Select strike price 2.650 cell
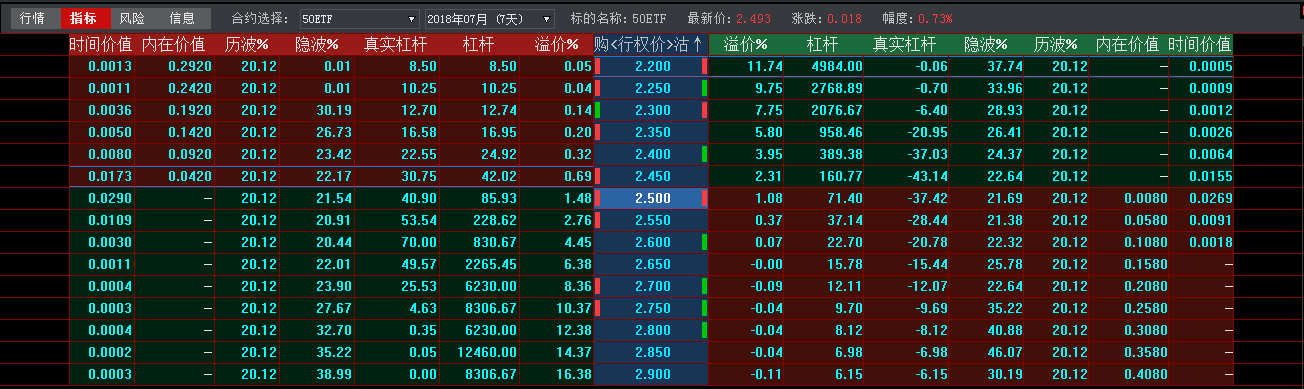Image resolution: width=1304 pixels, height=389 pixels. pyautogui.click(x=651, y=264)
